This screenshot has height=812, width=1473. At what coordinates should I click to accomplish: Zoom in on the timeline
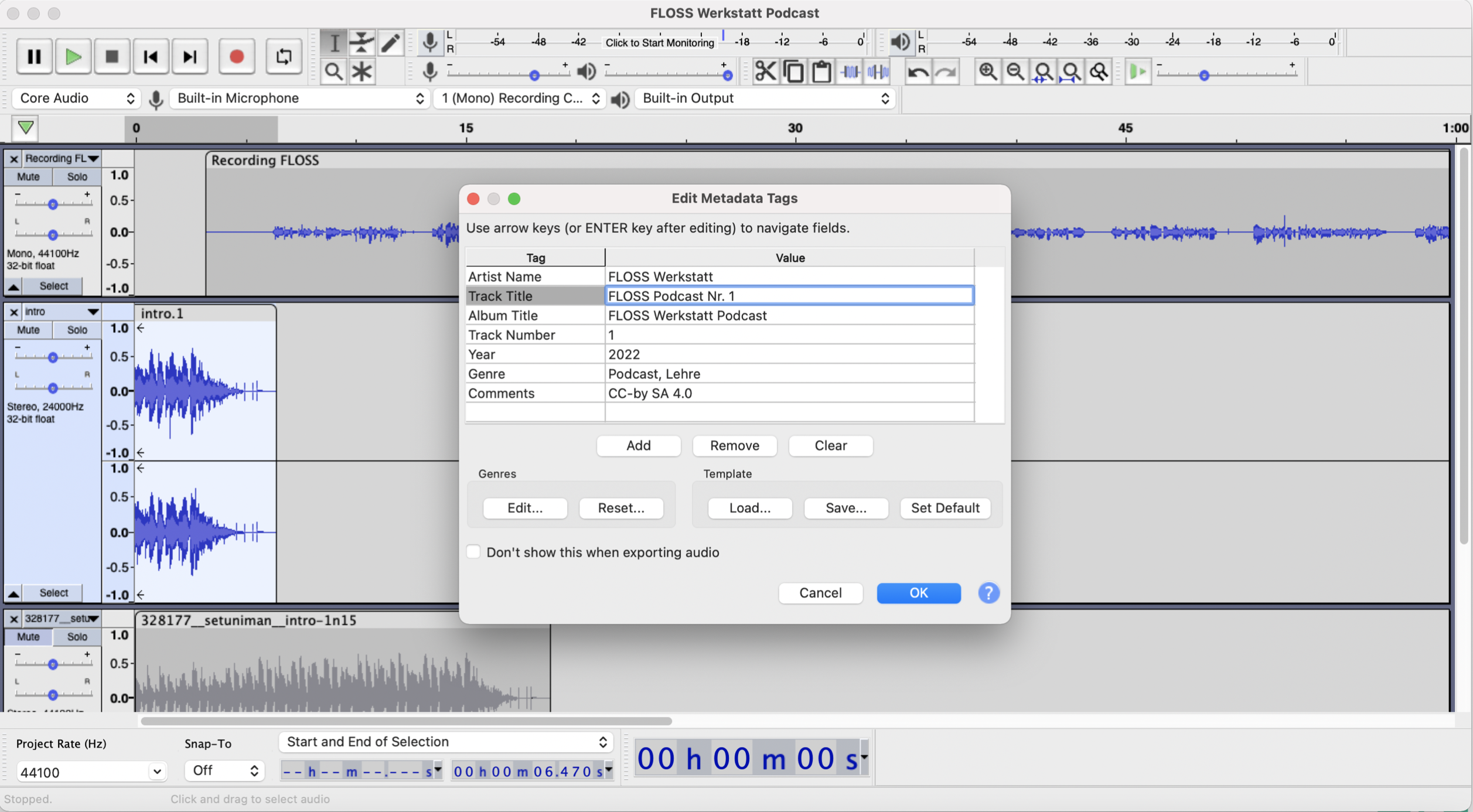[988, 72]
